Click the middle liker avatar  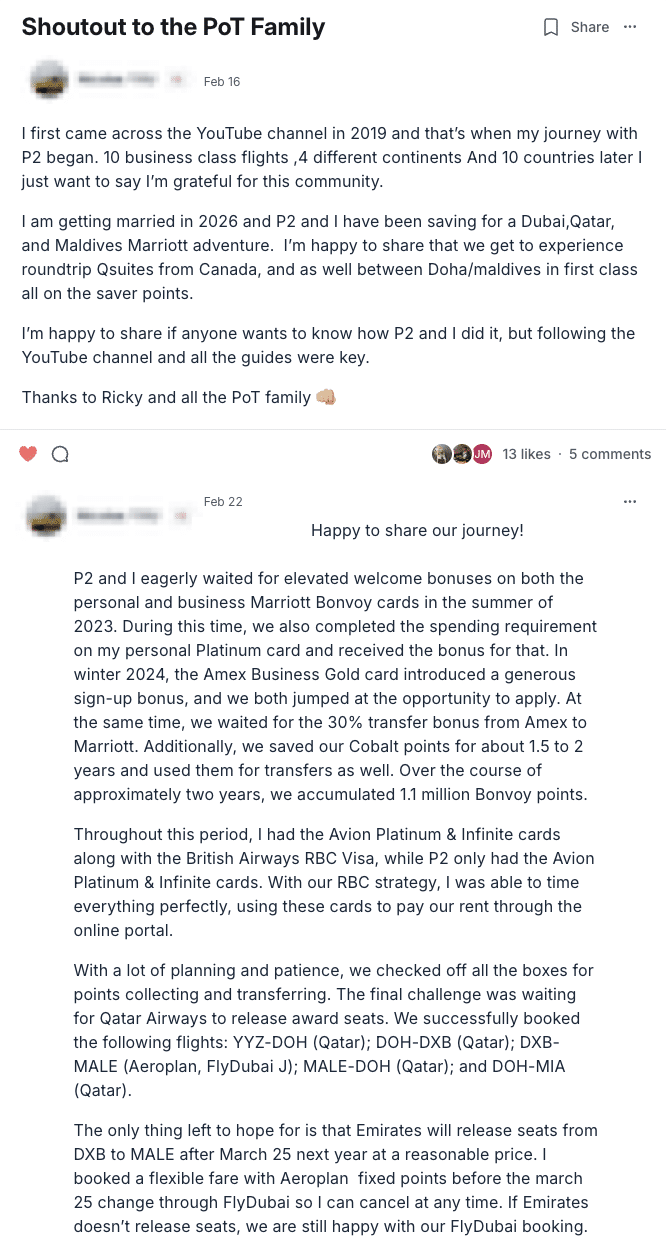pos(461,454)
